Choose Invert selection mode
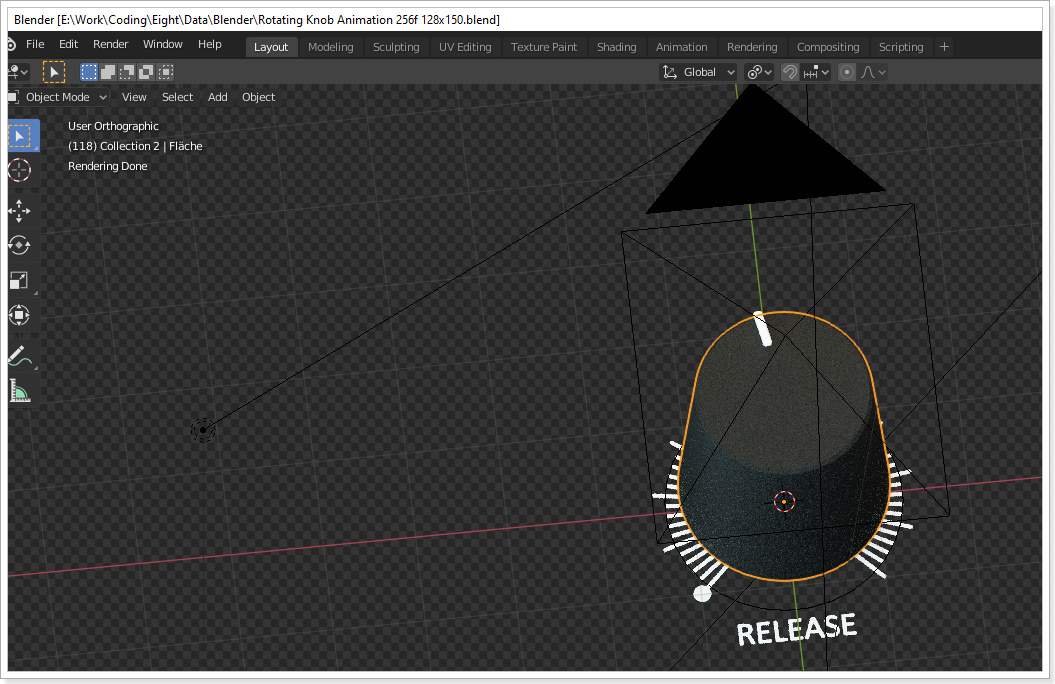 [x=146, y=72]
